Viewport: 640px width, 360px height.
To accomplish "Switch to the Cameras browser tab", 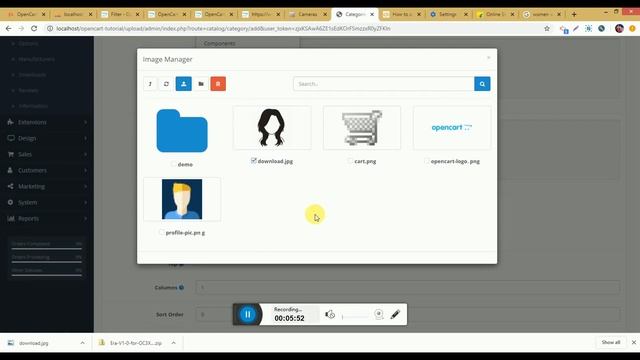I will [308, 14].
